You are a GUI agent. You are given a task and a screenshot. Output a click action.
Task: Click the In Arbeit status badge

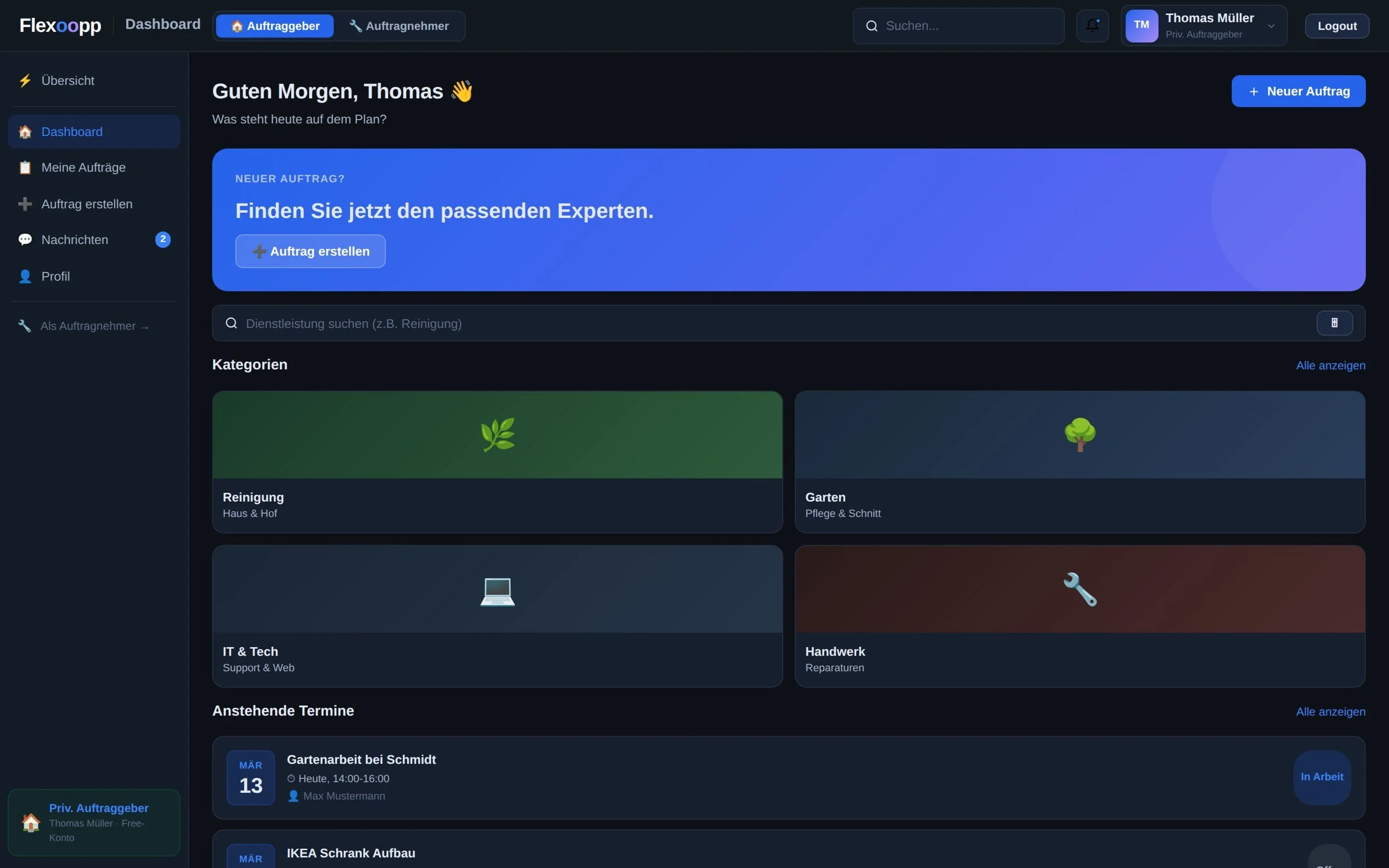(1322, 777)
